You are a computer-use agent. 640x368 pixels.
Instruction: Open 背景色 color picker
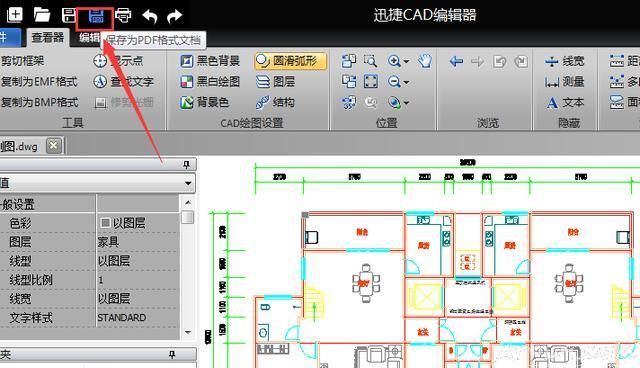(x=204, y=102)
